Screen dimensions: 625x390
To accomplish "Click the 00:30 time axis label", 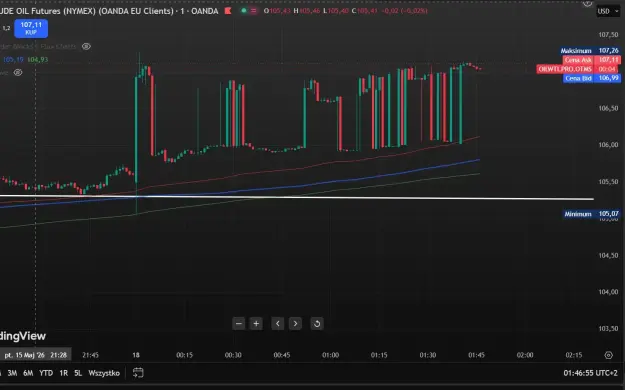I will click(233, 355).
